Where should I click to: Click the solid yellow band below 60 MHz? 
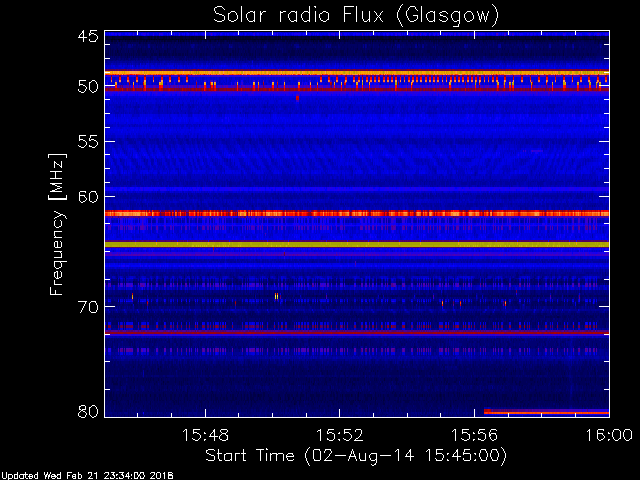point(357,244)
